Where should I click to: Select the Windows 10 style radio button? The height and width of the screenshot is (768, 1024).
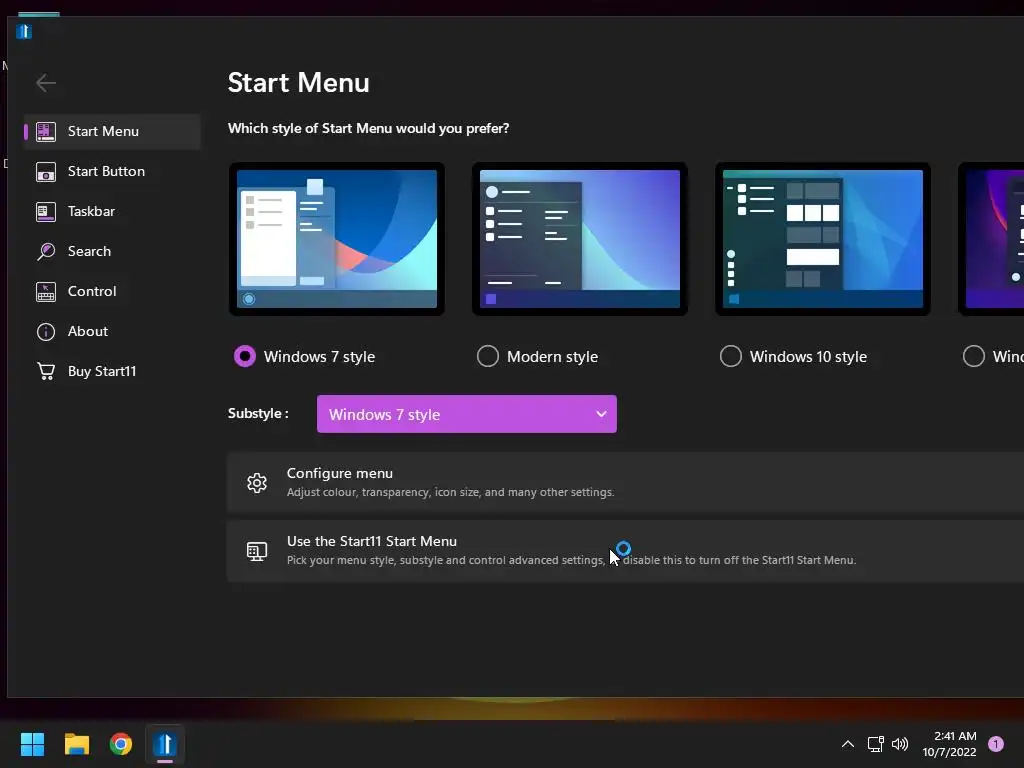point(731,357)
